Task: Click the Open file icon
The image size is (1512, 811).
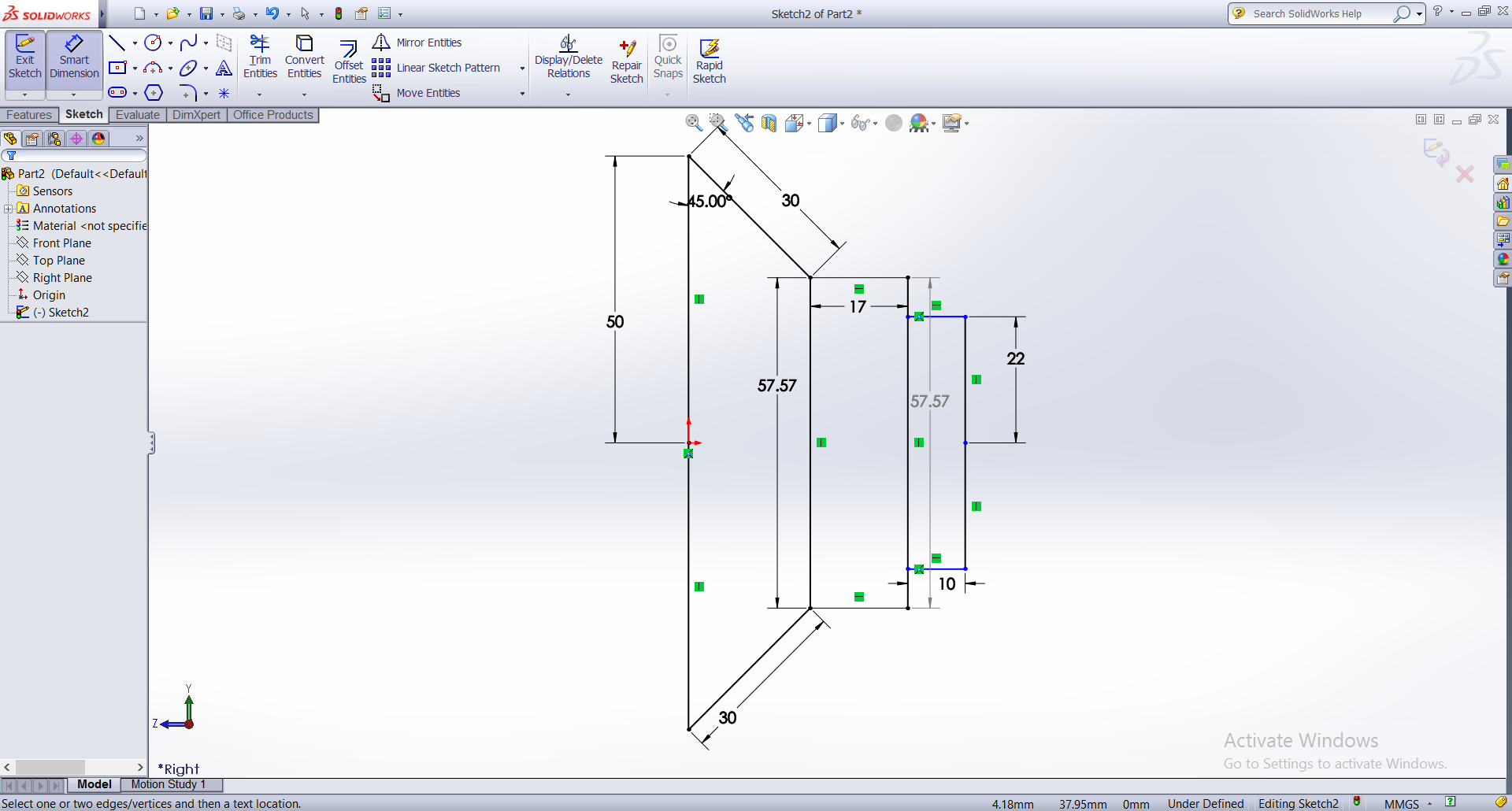Action: (x=173, y=13)
